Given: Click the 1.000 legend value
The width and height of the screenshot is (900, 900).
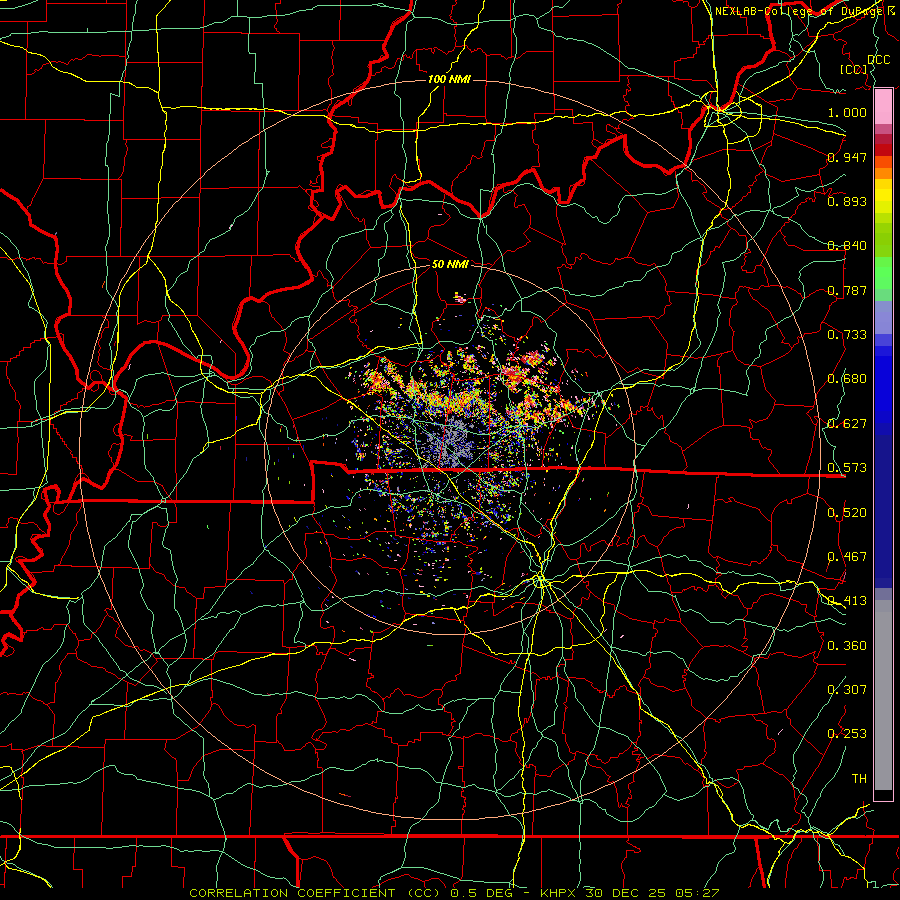Looking at the screenshot, I should tap(847, 112).
